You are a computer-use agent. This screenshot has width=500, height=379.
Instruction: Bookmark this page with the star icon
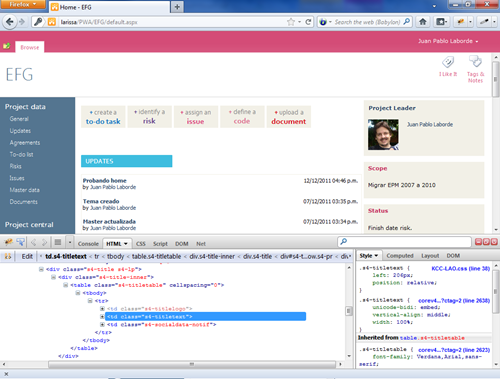pos(291,22)
